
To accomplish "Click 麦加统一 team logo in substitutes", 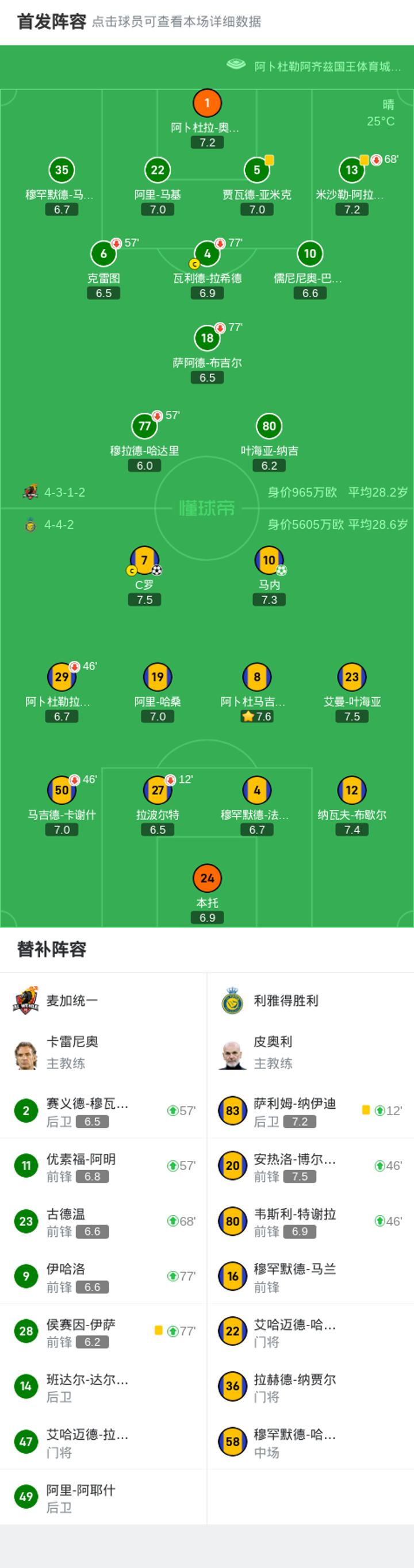I will coord(26,1000).
